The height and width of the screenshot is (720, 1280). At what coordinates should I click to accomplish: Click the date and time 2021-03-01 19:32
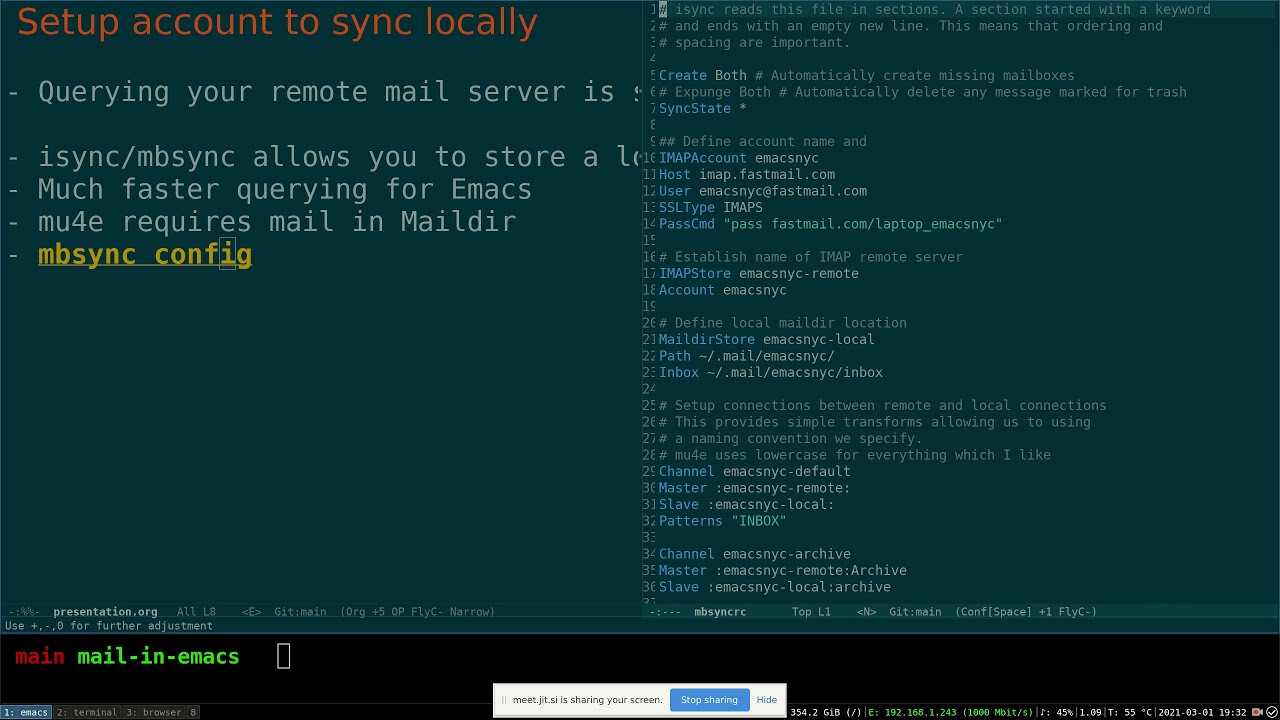click(x=1202, y=712)
